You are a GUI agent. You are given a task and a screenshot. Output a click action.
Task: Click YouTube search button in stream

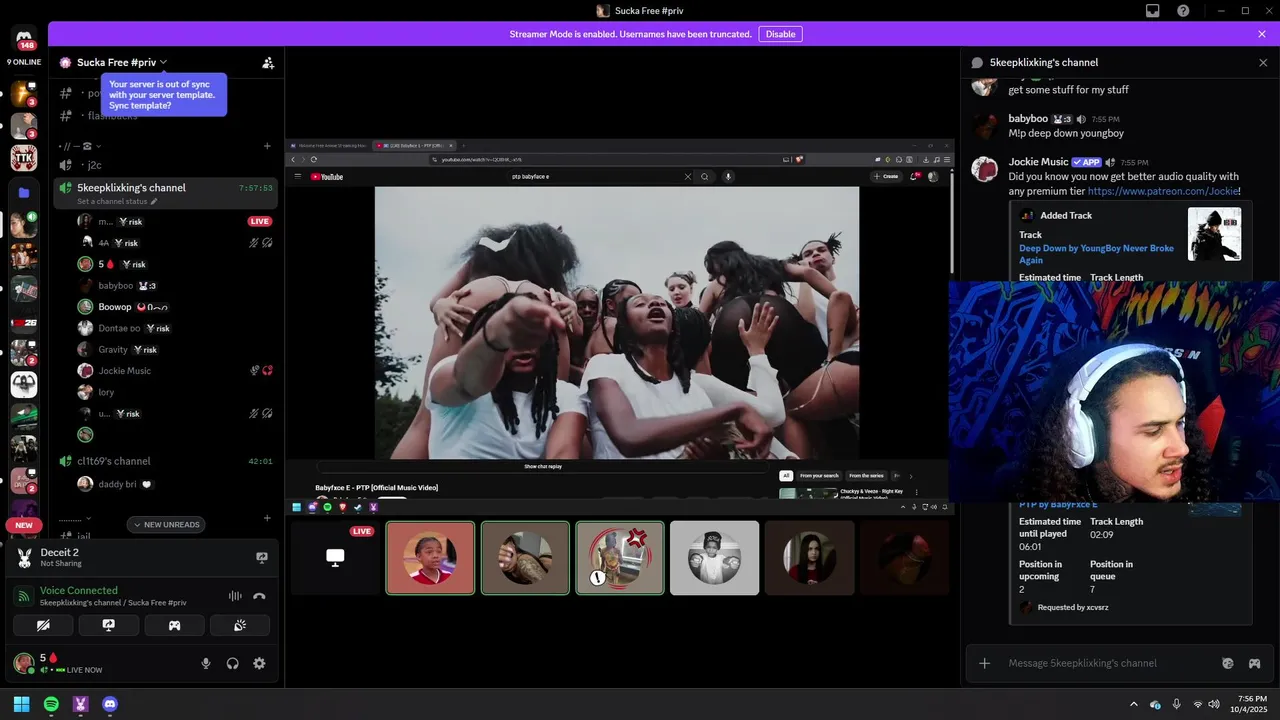coord(704,177)
